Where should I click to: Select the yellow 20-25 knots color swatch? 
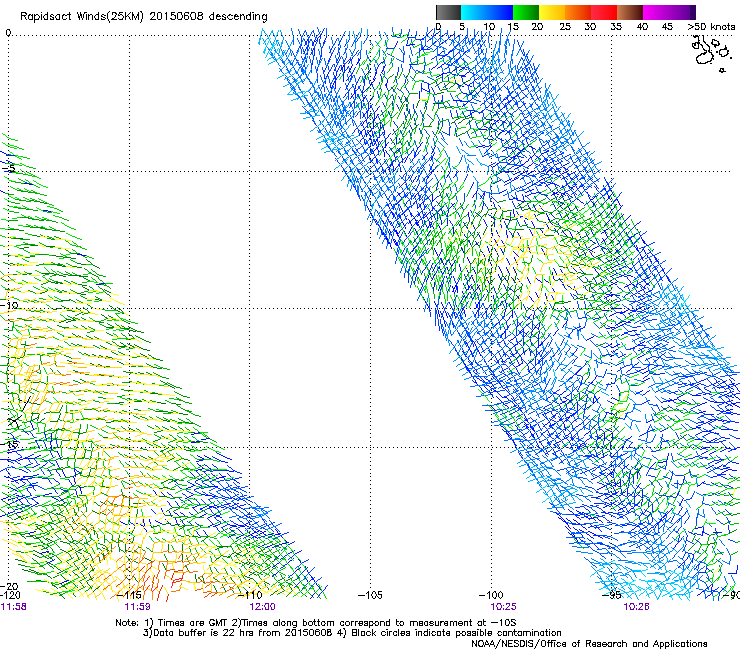[x=552, y=12]
